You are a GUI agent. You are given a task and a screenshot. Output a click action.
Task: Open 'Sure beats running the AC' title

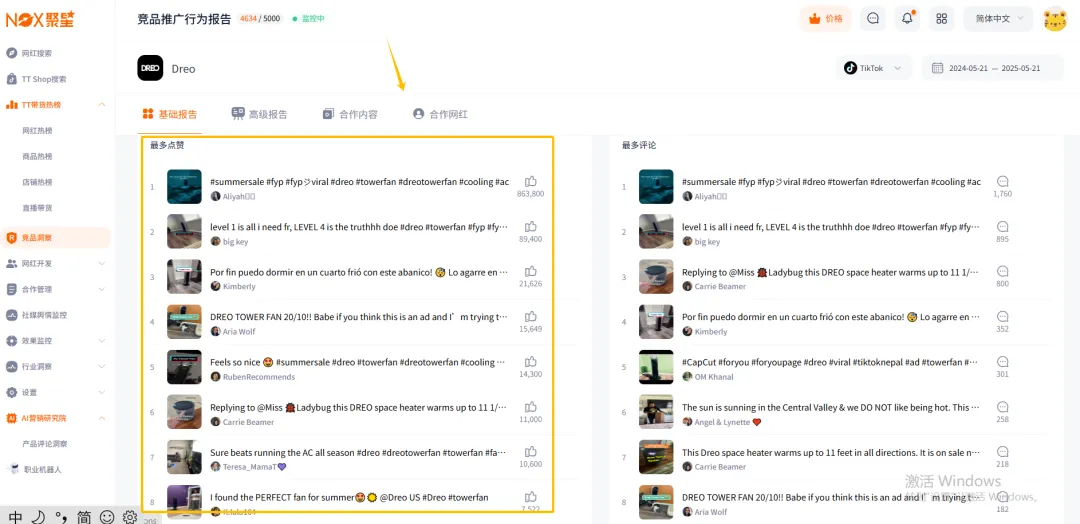coord(359,452)
